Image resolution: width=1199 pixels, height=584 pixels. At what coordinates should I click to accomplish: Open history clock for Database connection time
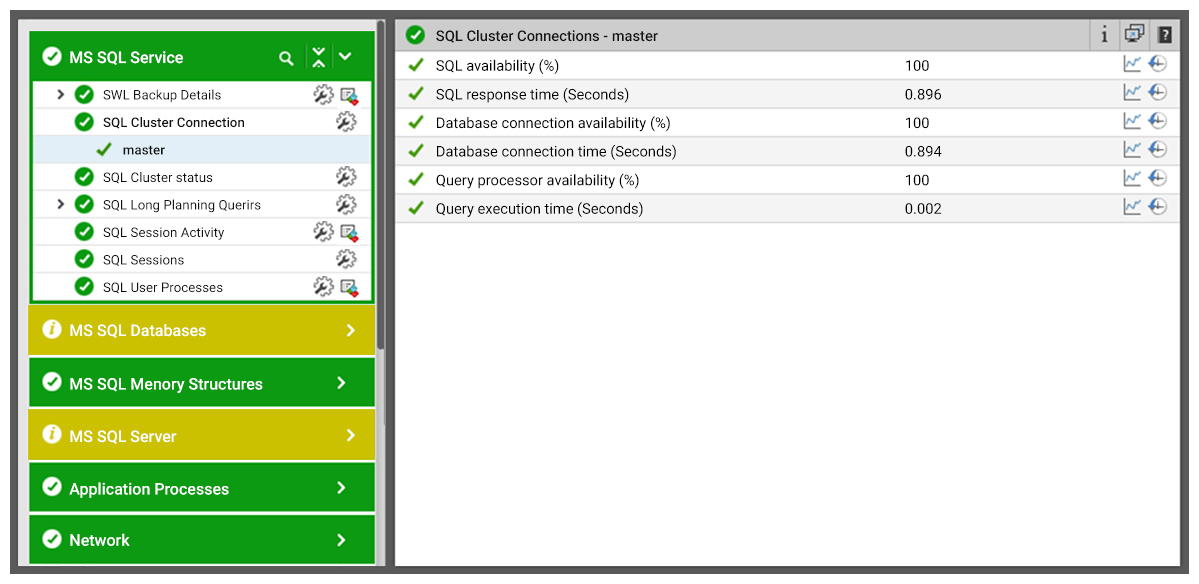pyautogui.click(x=1158, y=150)
